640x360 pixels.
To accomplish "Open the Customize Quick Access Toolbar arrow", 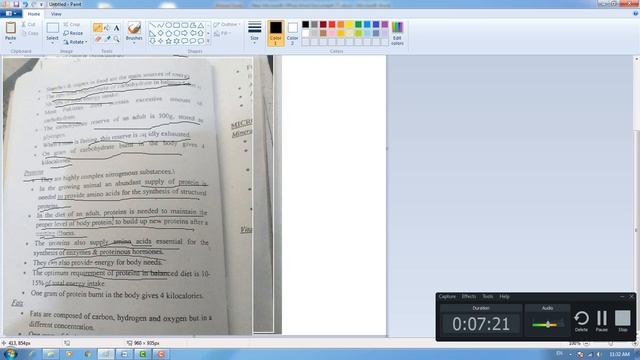I will click(x=41, y=4).
